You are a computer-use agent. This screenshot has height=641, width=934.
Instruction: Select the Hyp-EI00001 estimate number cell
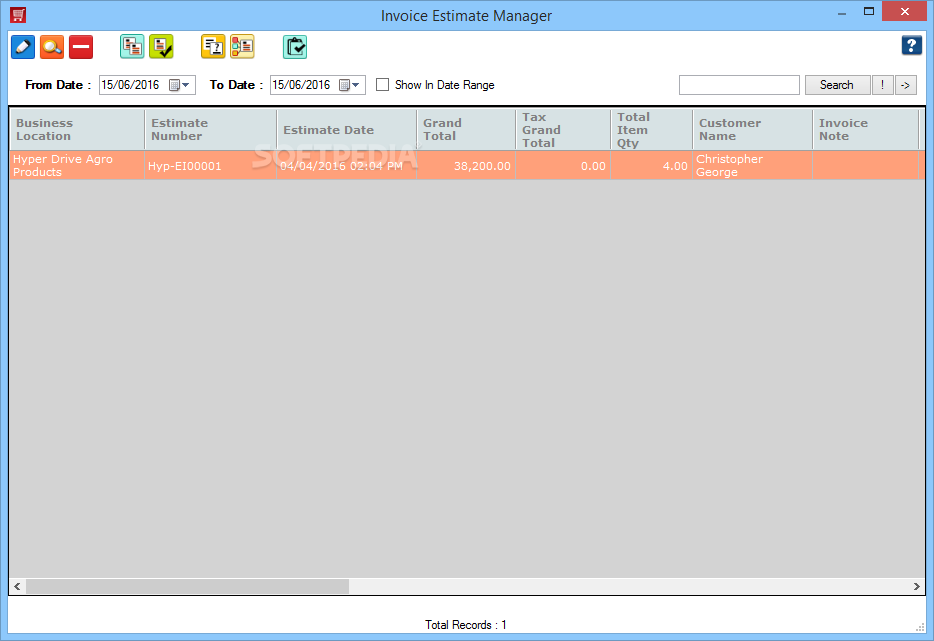211,166
